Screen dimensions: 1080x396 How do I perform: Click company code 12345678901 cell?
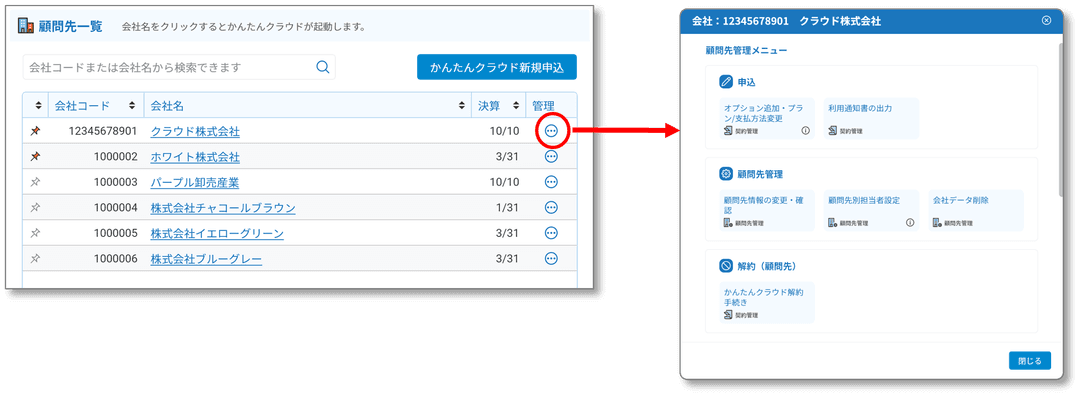pyautogui.click(x=103, y=132)
